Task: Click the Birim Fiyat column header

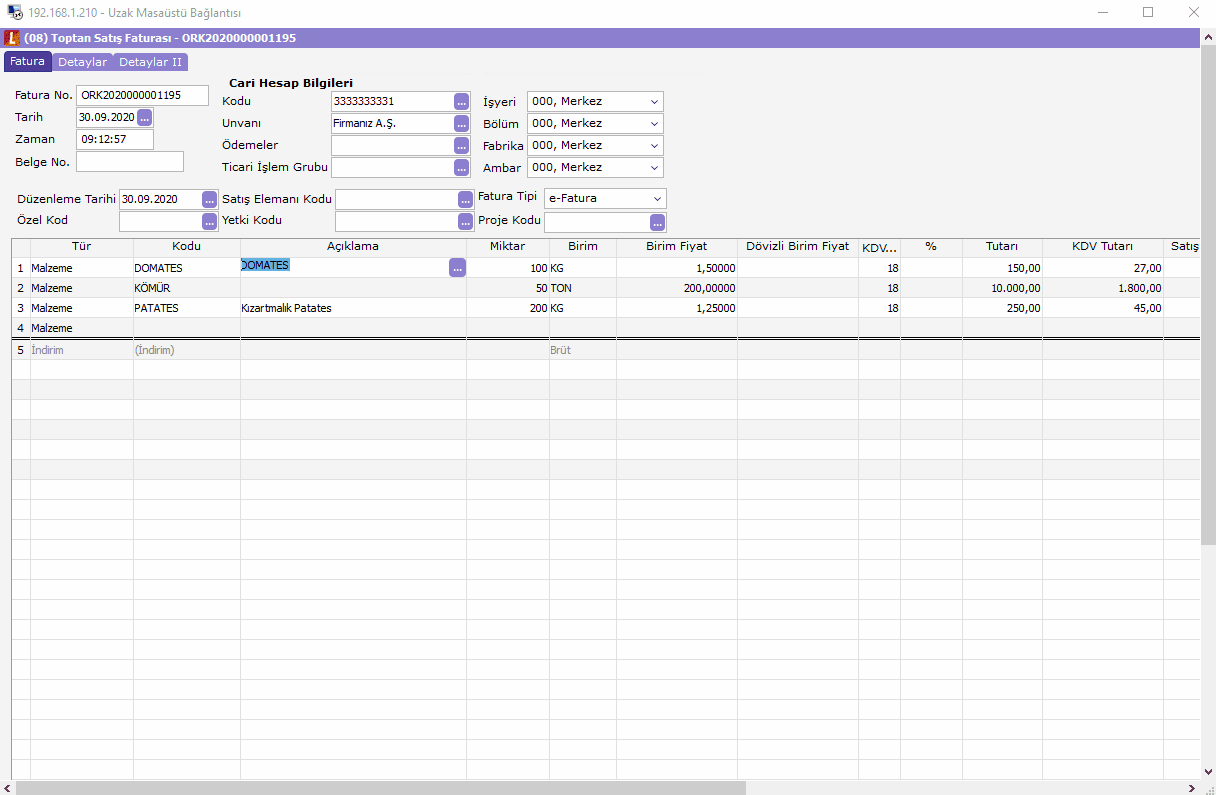Action: (676, 246)
